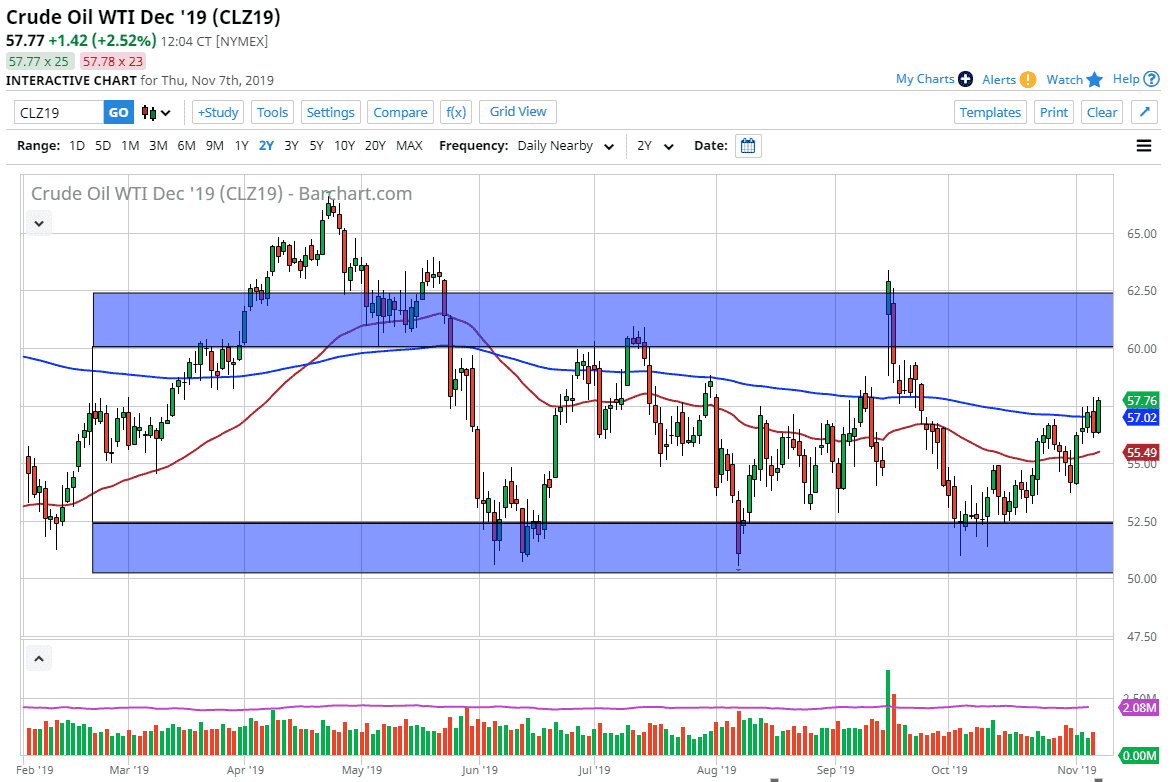The width and height of the screenshot is (1176, 782).
Task: Collapse the price chart panel chevron
Action: [38, 222]
